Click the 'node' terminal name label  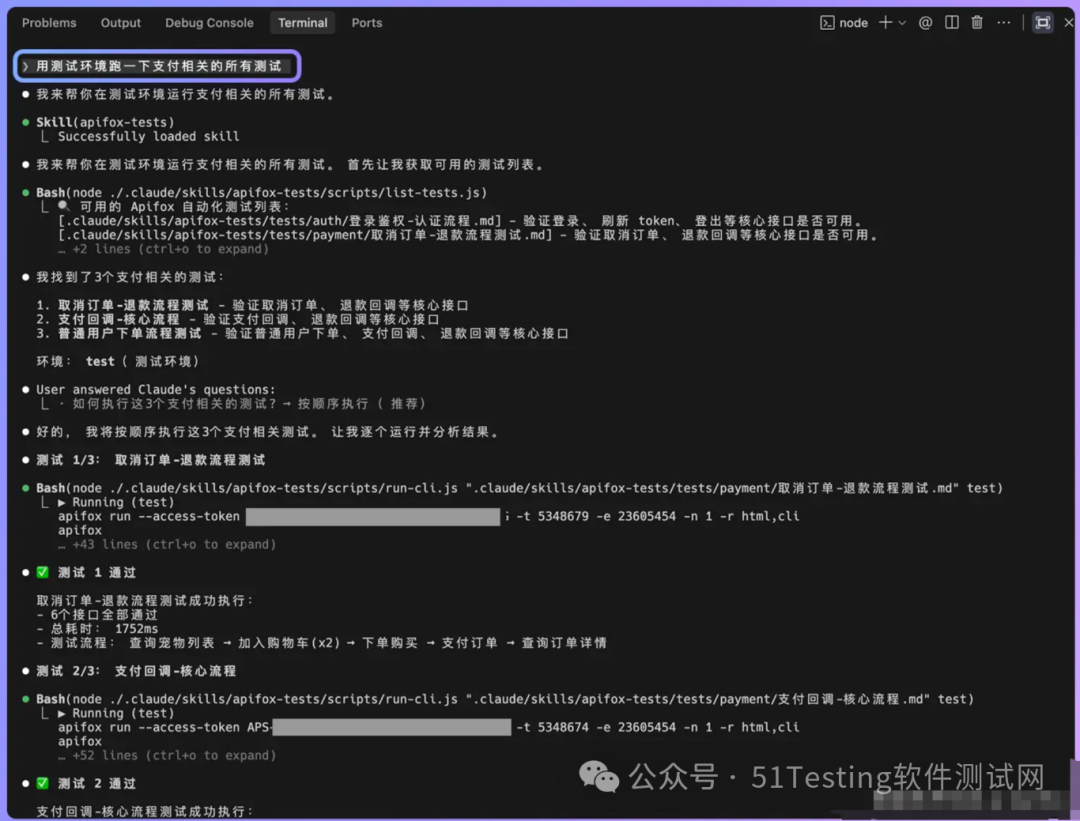click(853, 23)
